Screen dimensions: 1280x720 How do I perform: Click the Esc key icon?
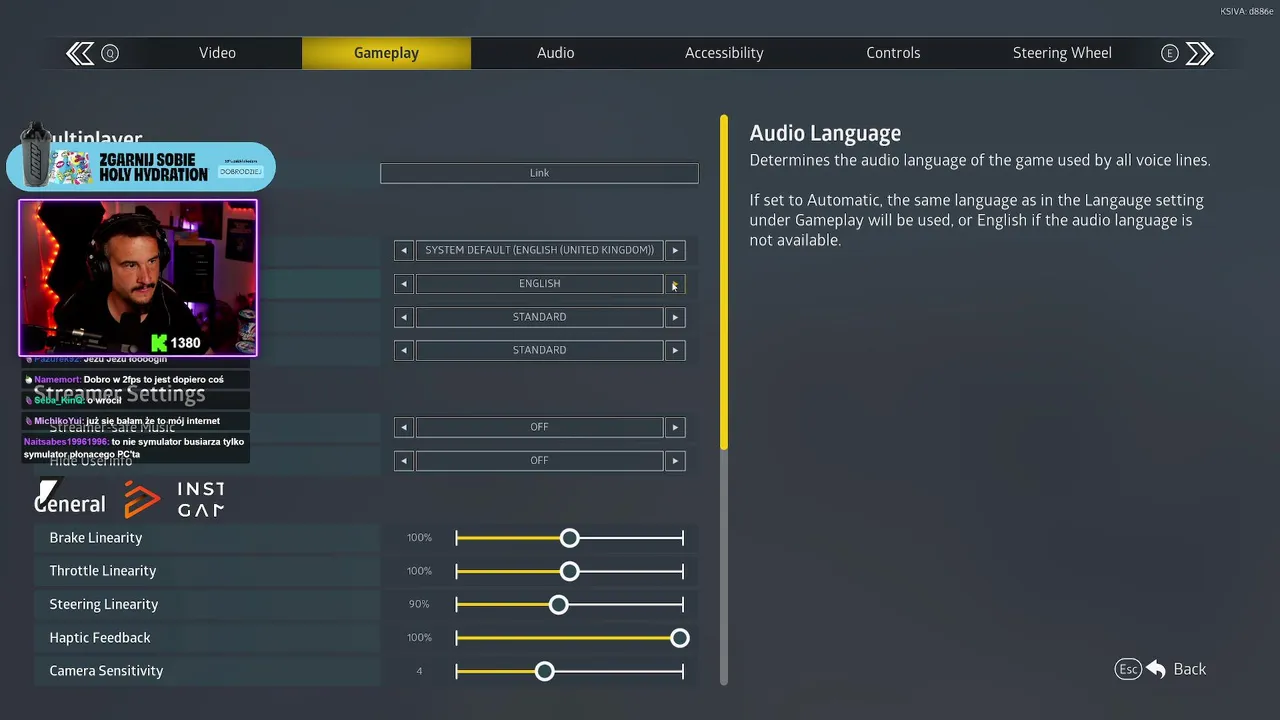pos(1128,669)
